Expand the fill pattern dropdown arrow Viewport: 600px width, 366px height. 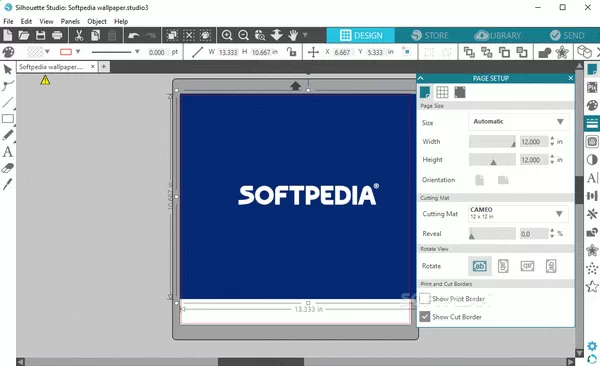(x=47, y=51)
